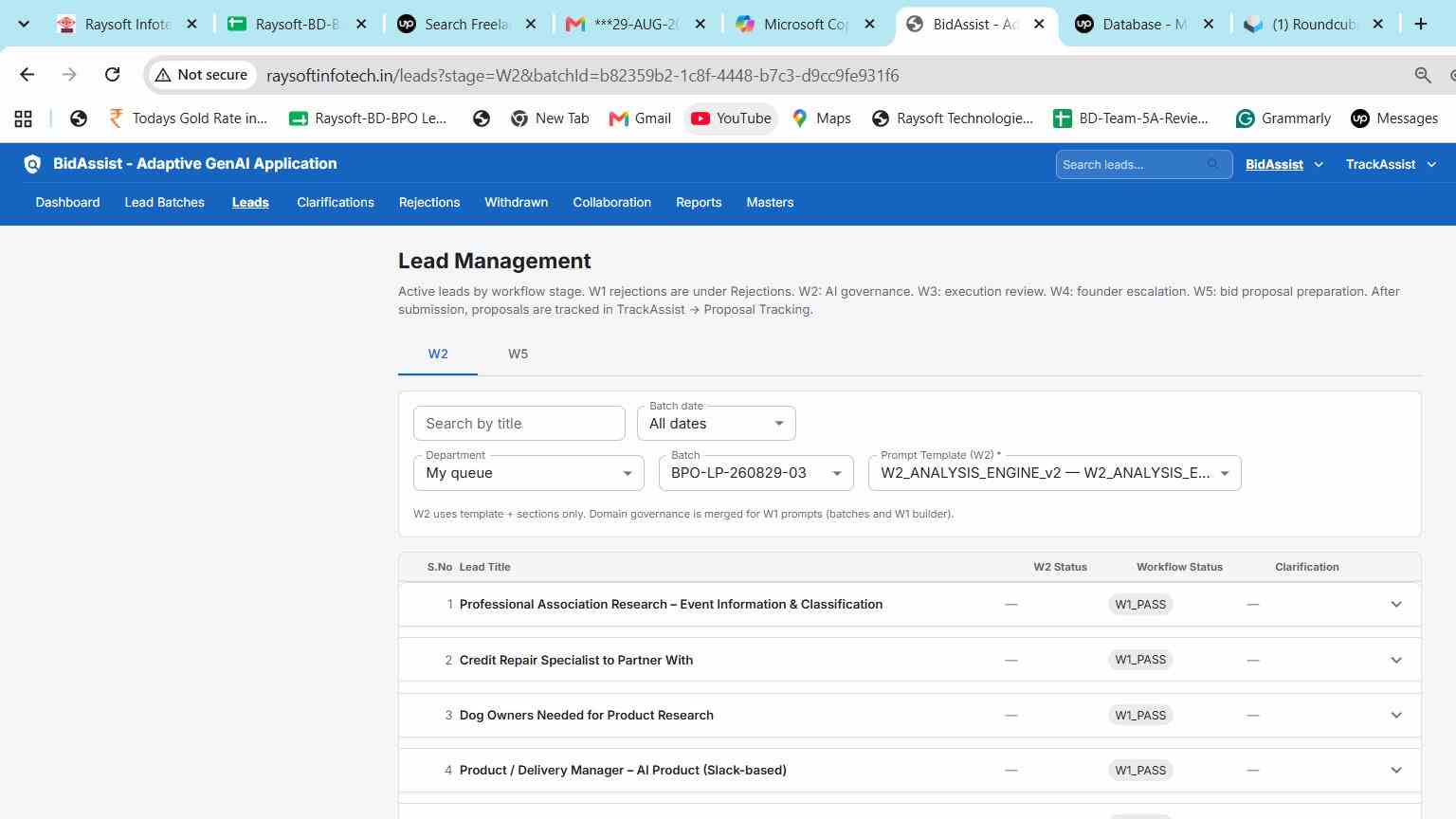The image size is (1456, 819).
Task: Open the Department My queue dropdown
Action: pyautogui.click(x=529, y=473)
